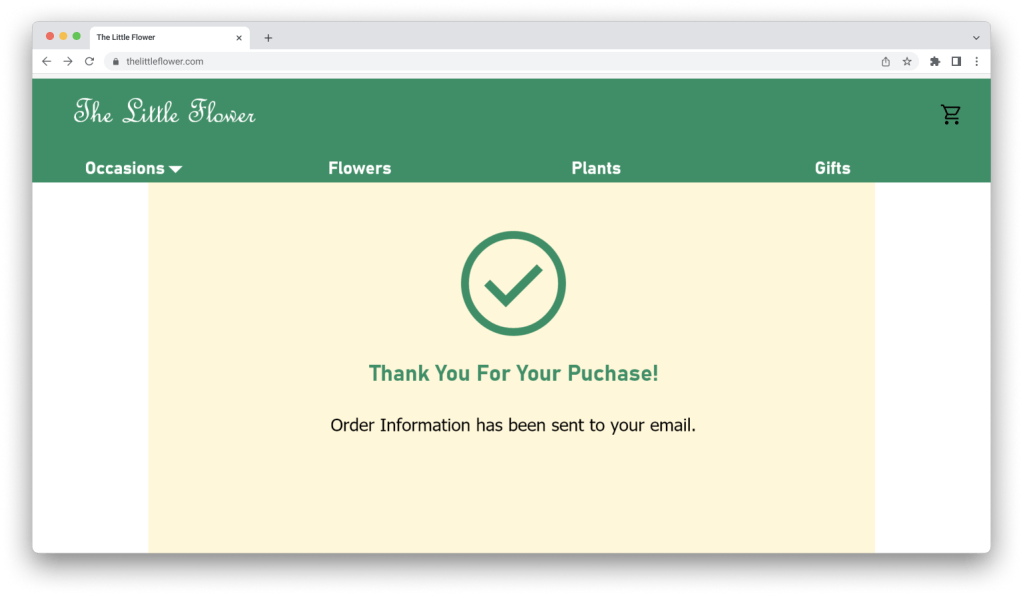Navigate to the Gifts category
Viewport: 1023px width, 596px height.
point(832,168)
